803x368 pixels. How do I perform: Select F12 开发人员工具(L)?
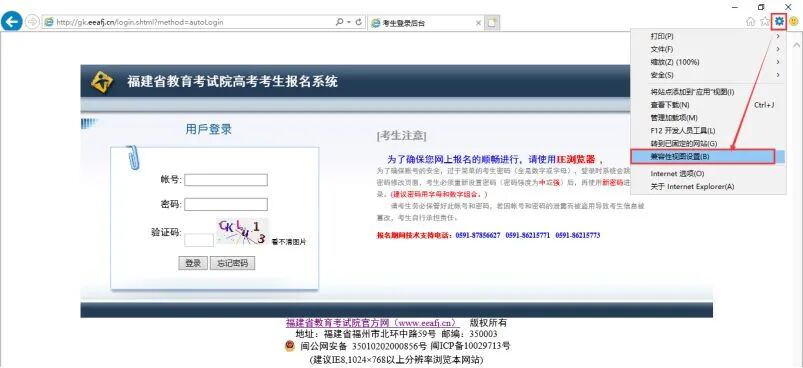[x=707, y=131]
